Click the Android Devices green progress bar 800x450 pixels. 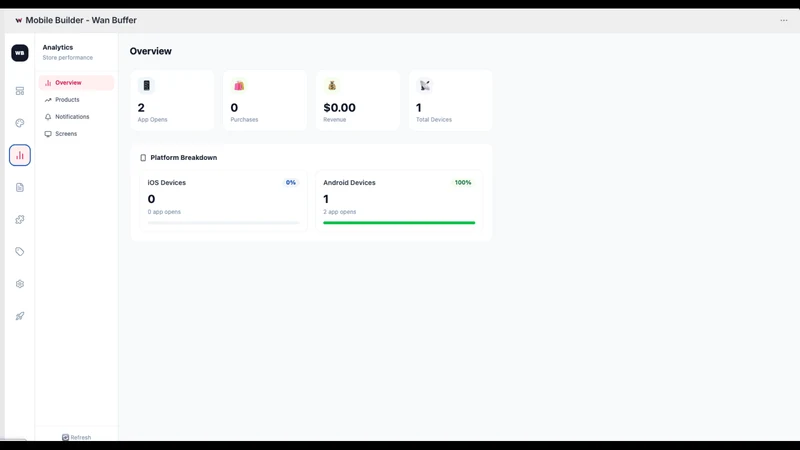[x=399, y=222]
